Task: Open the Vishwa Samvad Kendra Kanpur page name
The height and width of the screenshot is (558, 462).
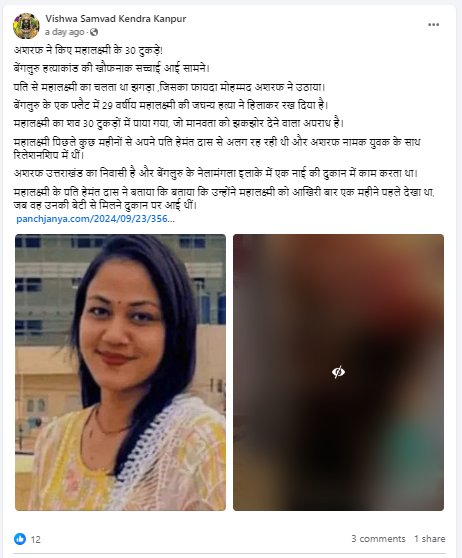Action: pos(116,19)
